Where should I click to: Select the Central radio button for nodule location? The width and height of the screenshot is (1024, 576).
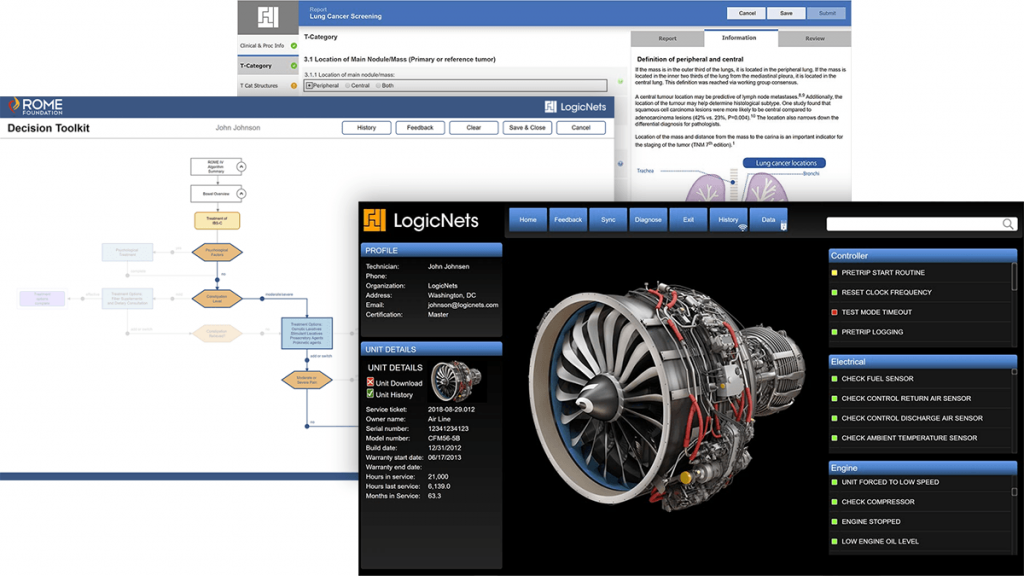click(348, 86)
